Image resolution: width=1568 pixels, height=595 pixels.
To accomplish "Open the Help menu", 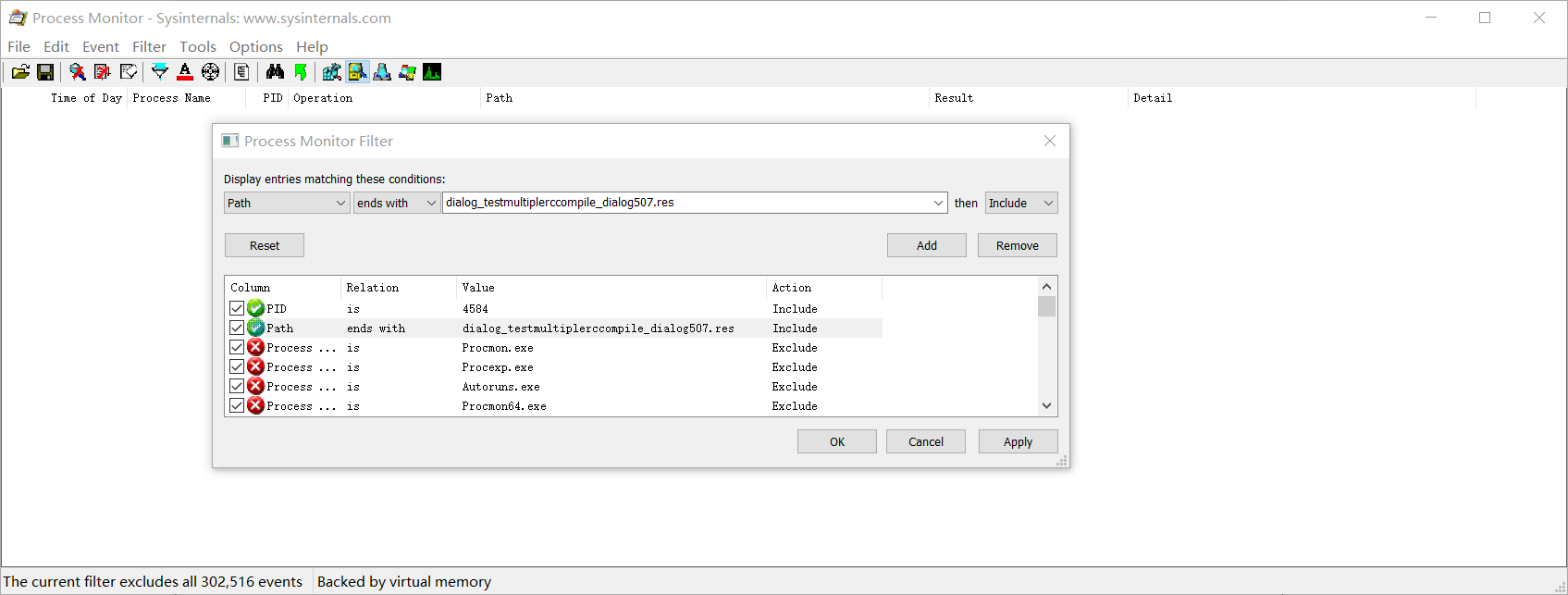I will point(312,46).
